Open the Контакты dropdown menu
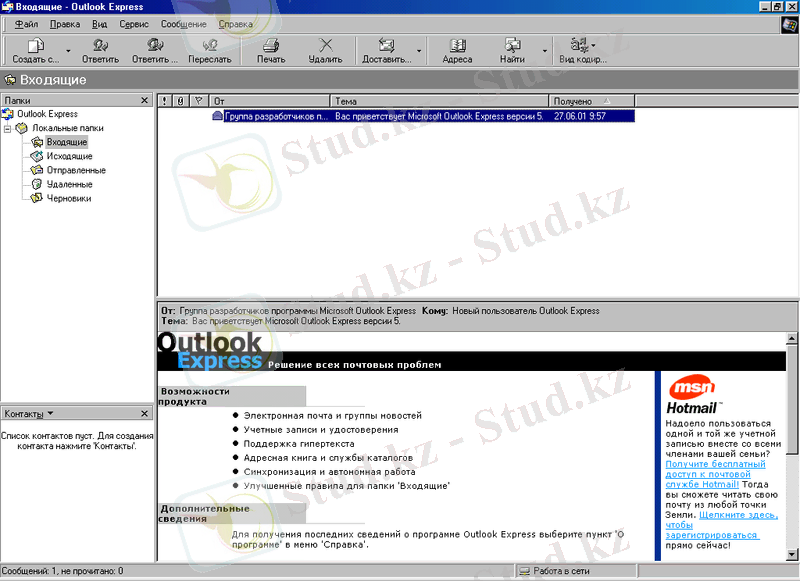 [51, 413]
